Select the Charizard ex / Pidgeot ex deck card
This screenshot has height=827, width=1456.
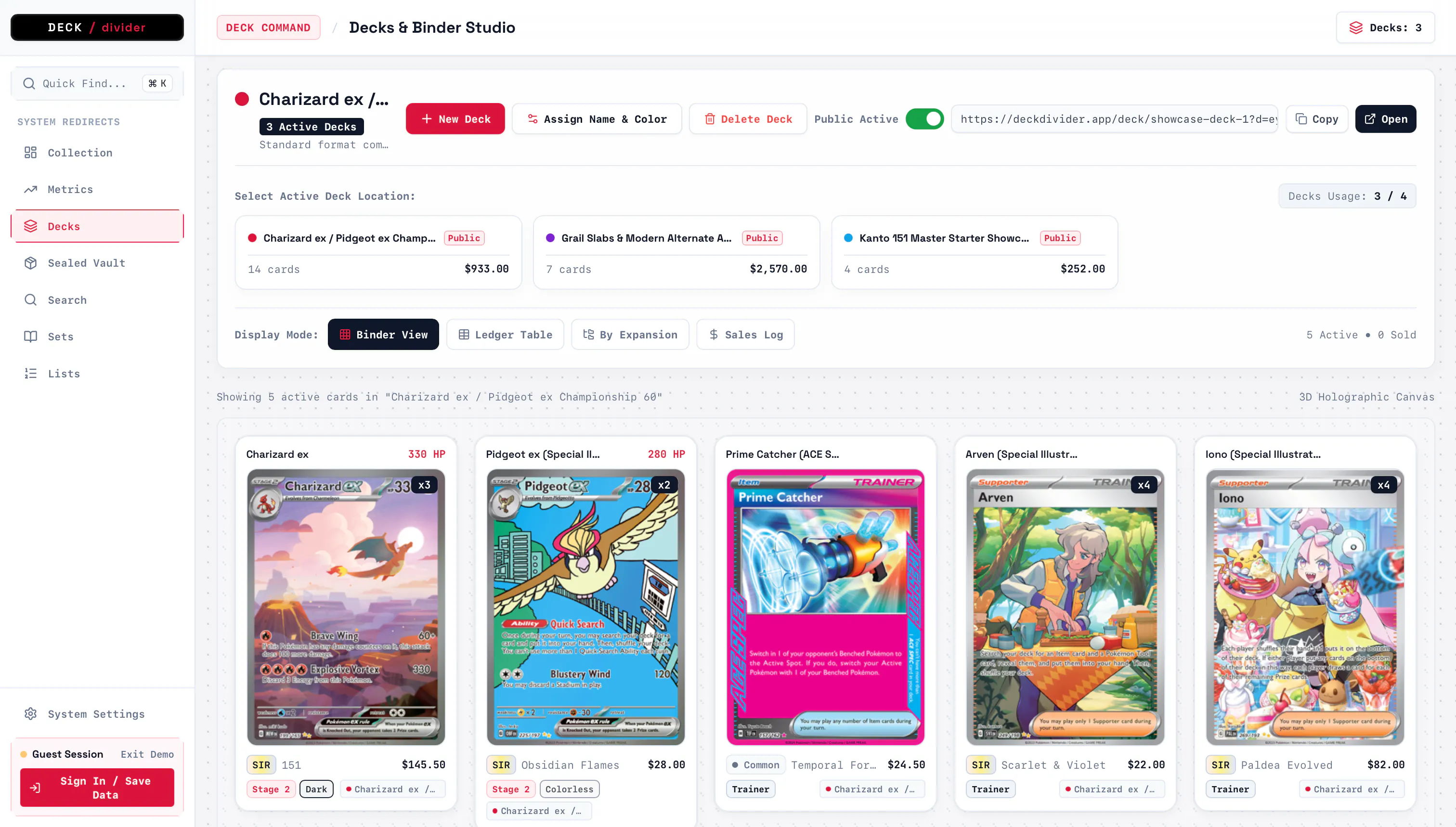tap(378, 253)
